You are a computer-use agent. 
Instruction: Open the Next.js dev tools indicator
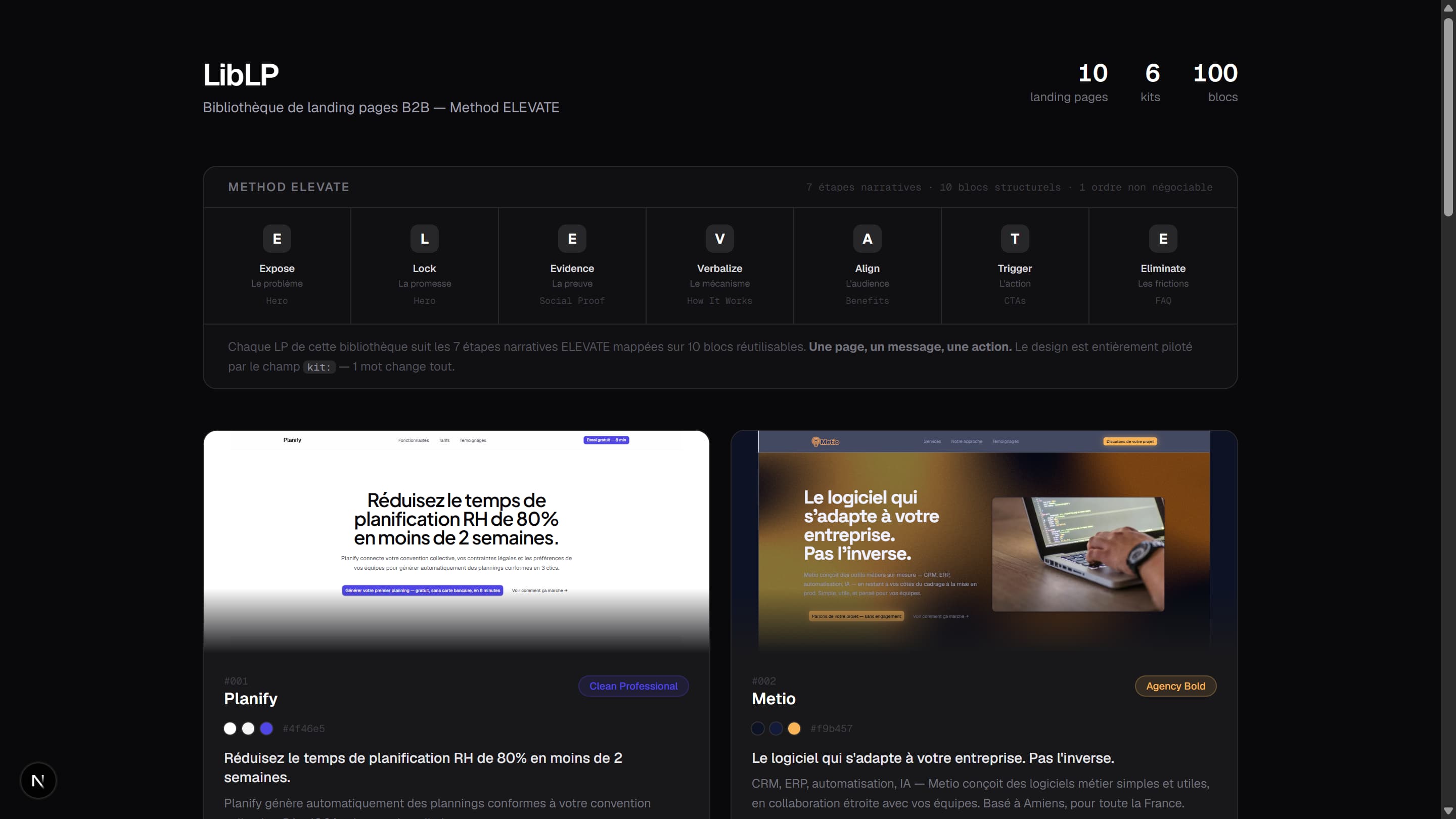tap(38, 781)
